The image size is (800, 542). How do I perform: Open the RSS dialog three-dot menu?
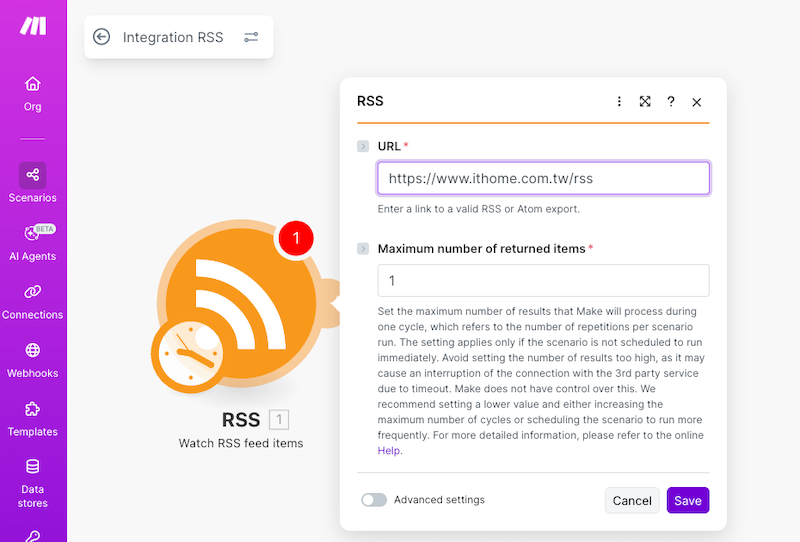coord(619,102)
